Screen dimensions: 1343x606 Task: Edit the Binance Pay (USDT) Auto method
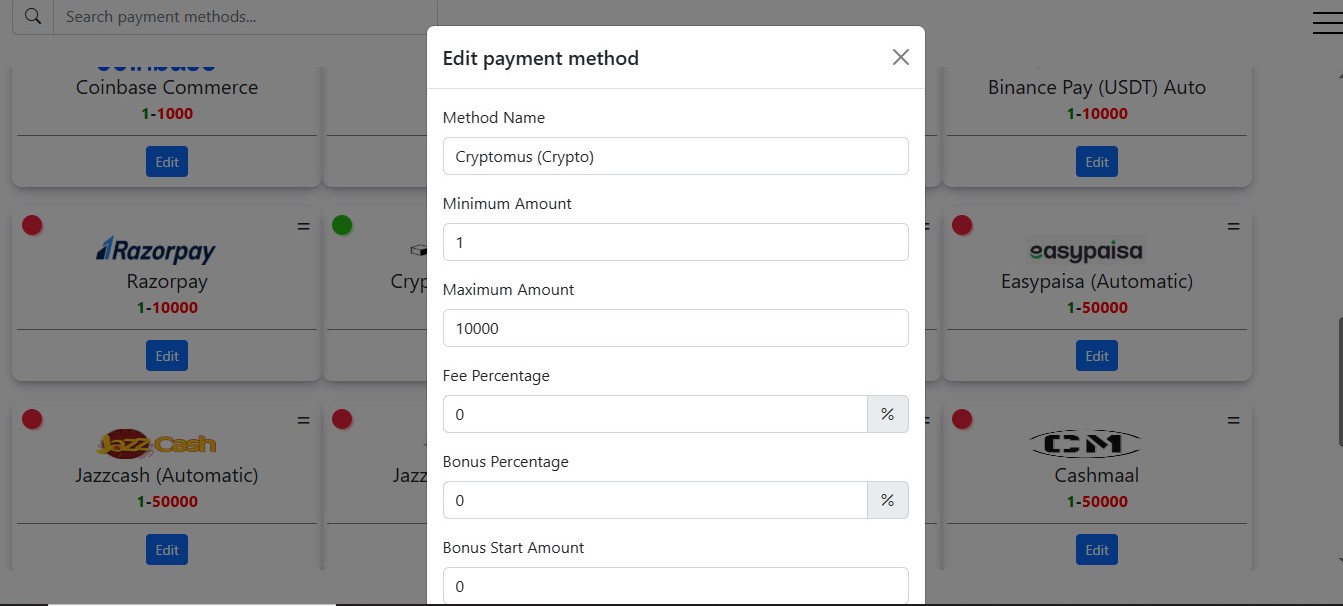(x=1097, y=162)
